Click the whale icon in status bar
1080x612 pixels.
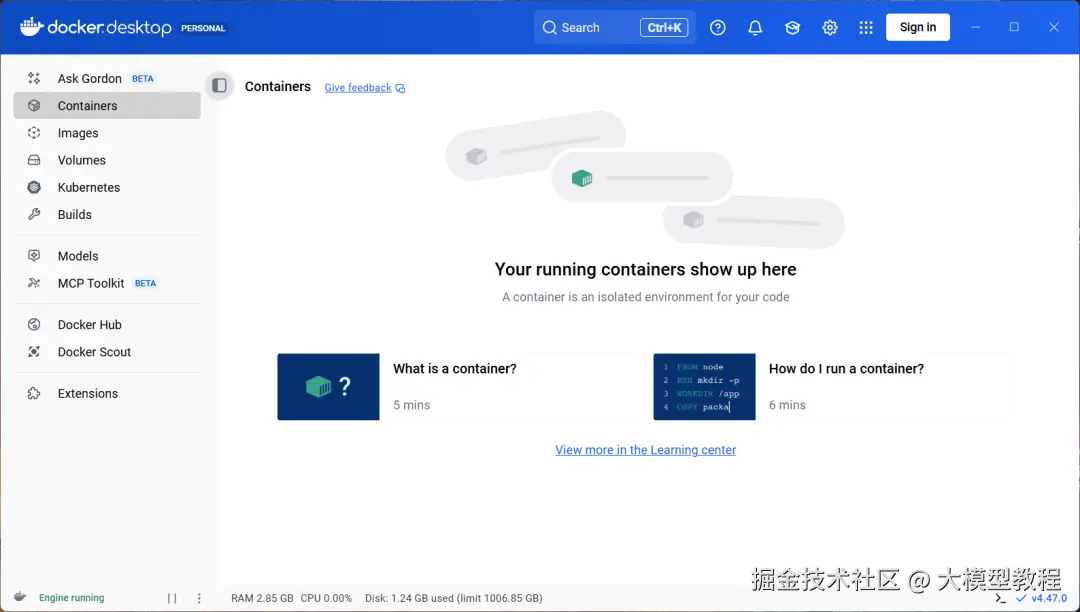20,597
